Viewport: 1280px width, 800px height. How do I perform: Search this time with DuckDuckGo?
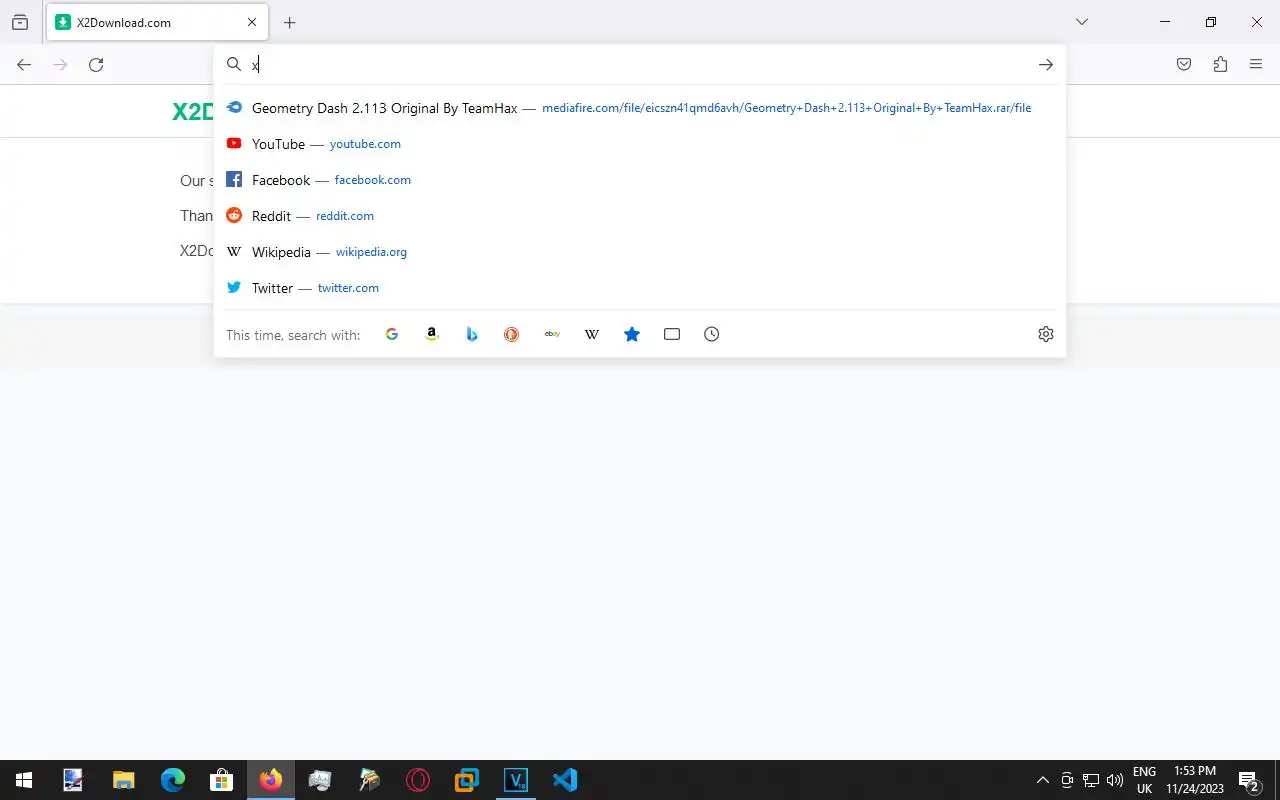(512, 334)
